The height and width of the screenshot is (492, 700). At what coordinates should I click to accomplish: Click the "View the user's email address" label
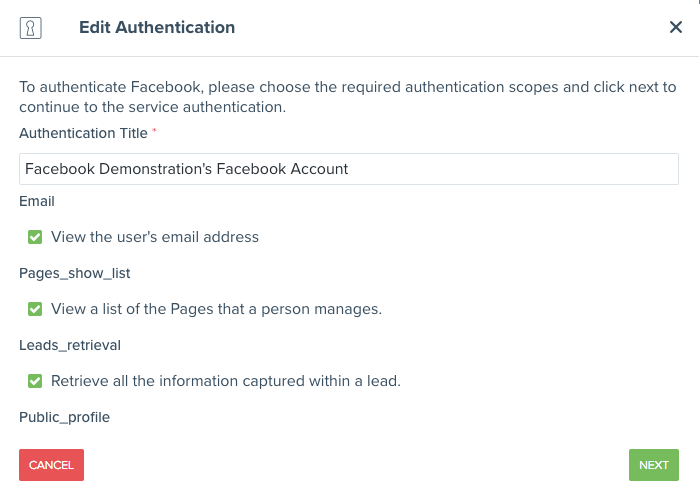(x=155, y=237)
